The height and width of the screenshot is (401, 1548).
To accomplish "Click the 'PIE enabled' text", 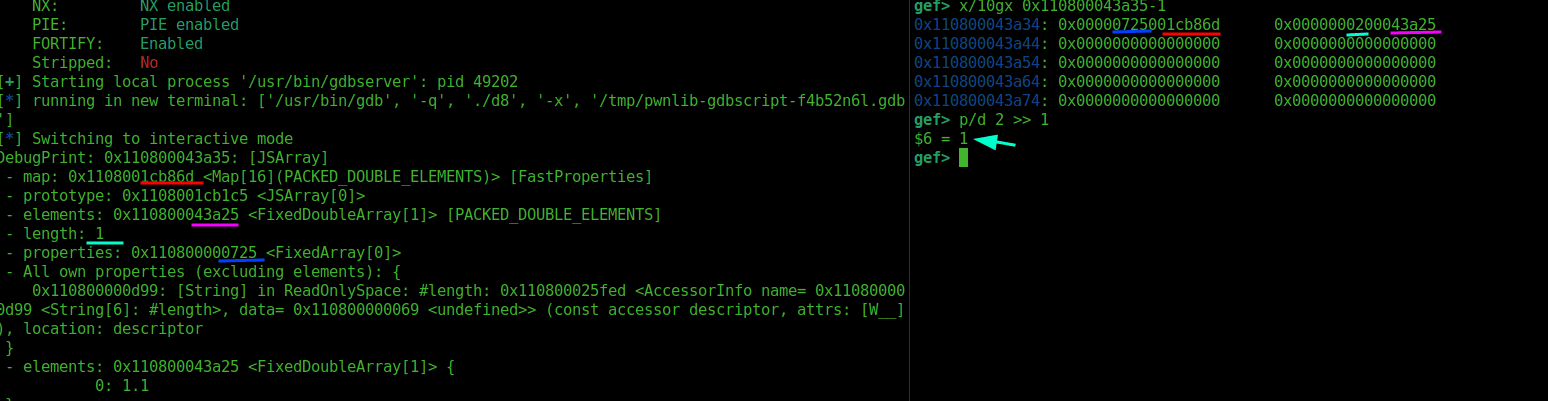I will point(189,25).
